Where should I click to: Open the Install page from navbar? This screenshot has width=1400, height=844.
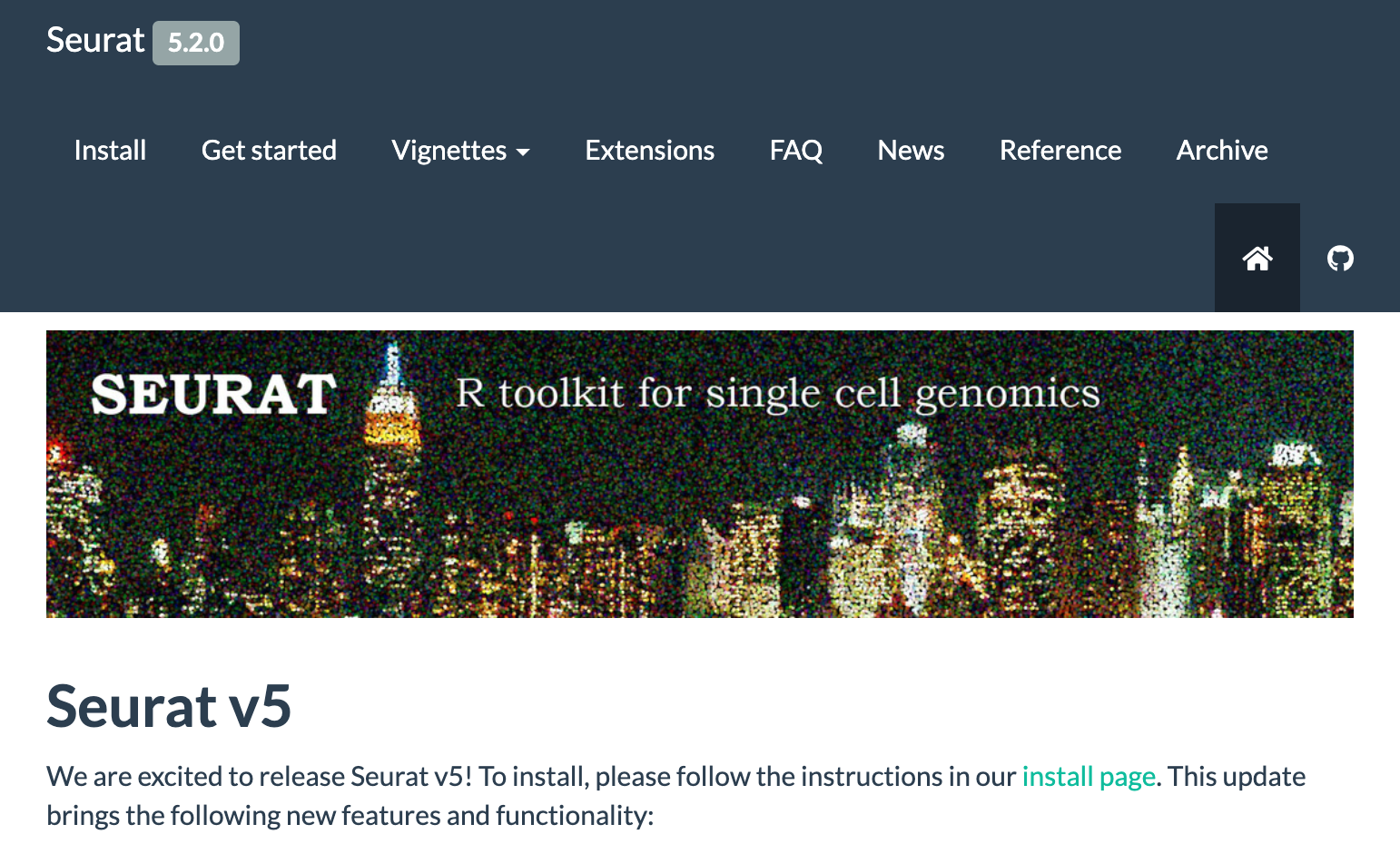coord(110,151)
